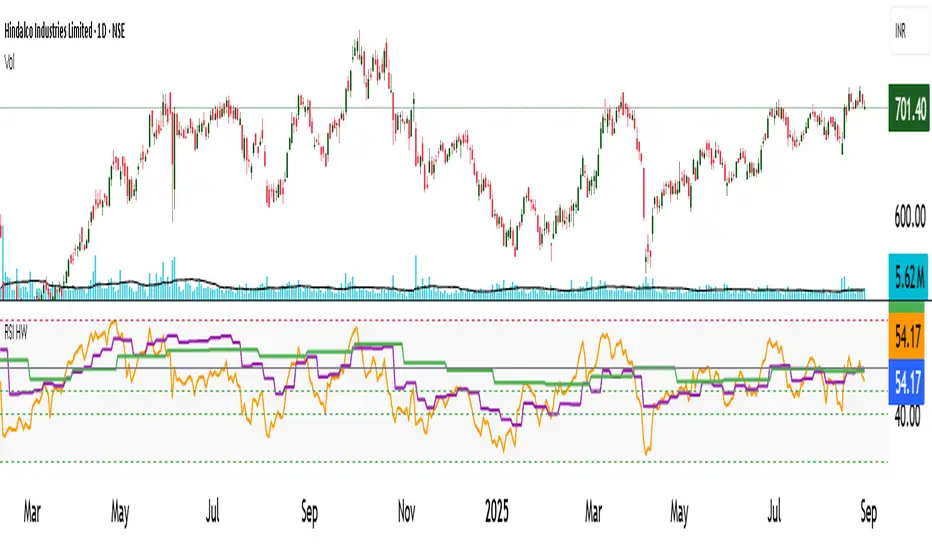932x550 pixels.
Task: Click the Jul label after 2025
Action: pos(773,512)
